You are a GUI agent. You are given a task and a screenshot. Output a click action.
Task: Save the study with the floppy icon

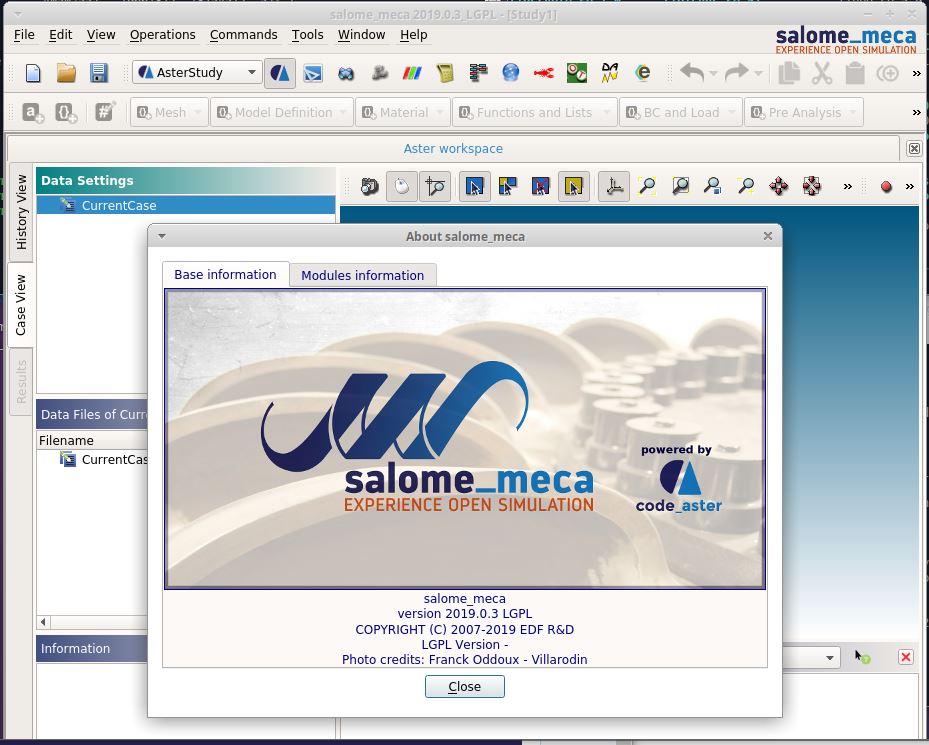pyautogui.click(x=98, y=73)
